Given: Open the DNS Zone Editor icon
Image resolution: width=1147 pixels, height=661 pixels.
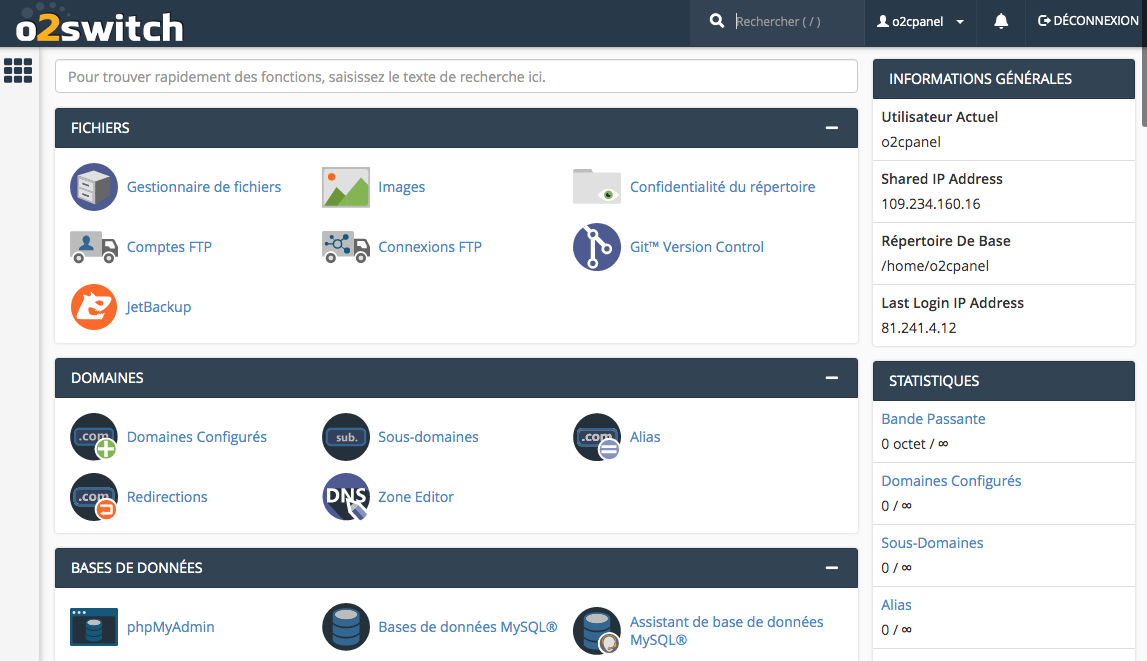Looking at the screenshot, I should (x=346, y=496).
